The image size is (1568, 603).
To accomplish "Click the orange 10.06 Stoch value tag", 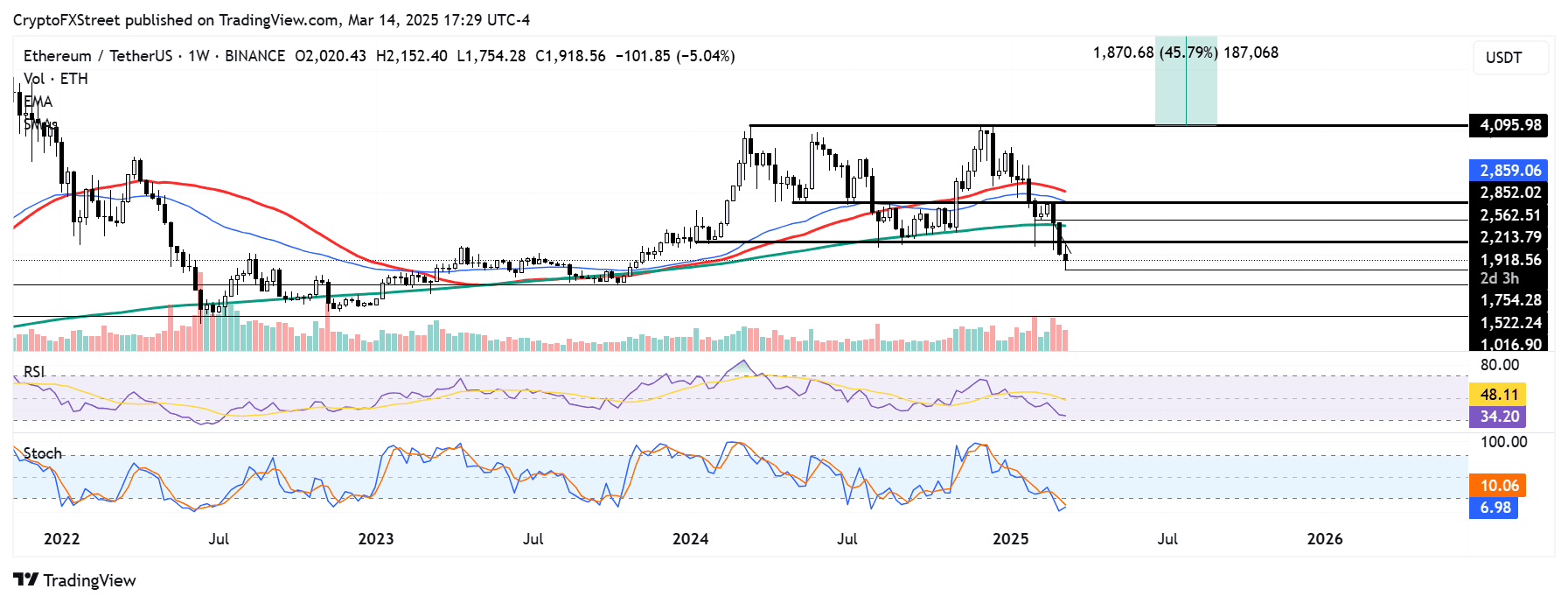I will point(1498,486).
